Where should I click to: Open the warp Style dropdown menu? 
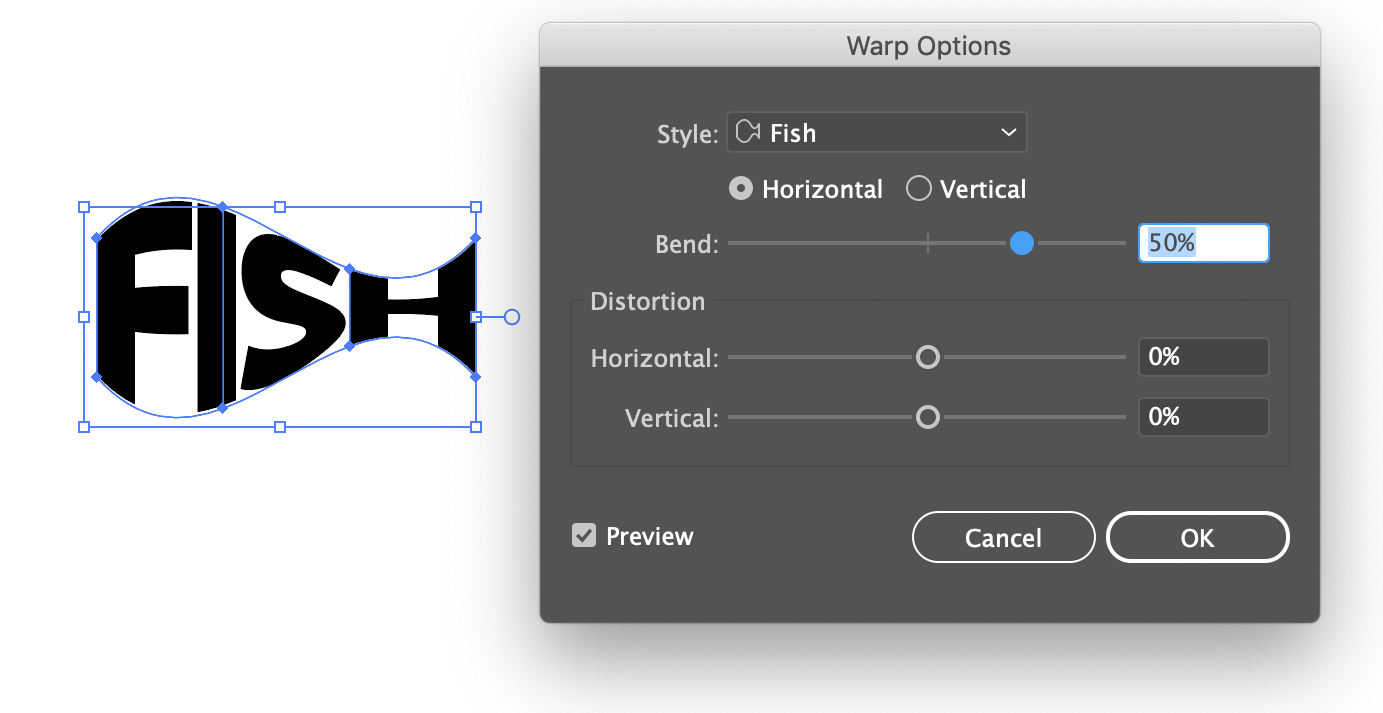click(876, 131)
